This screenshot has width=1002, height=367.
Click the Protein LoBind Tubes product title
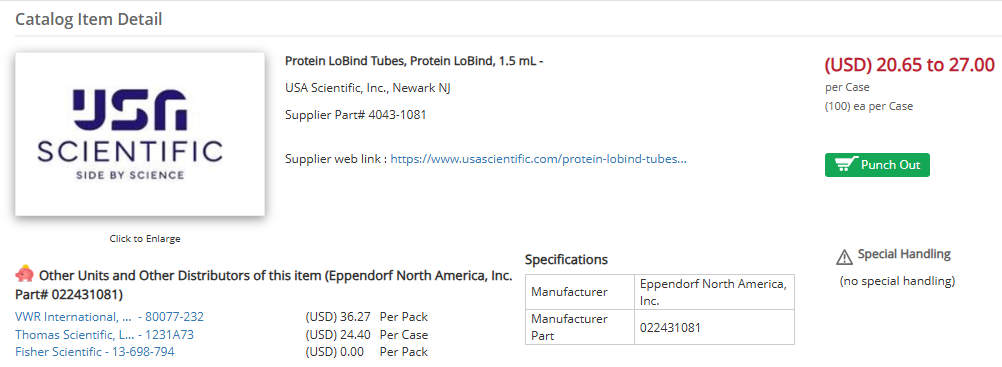click(414, 61)
